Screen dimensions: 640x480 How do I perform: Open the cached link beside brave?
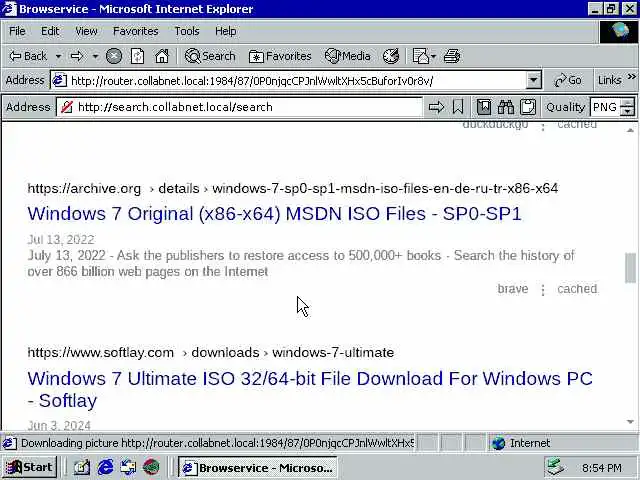(577, 289)
